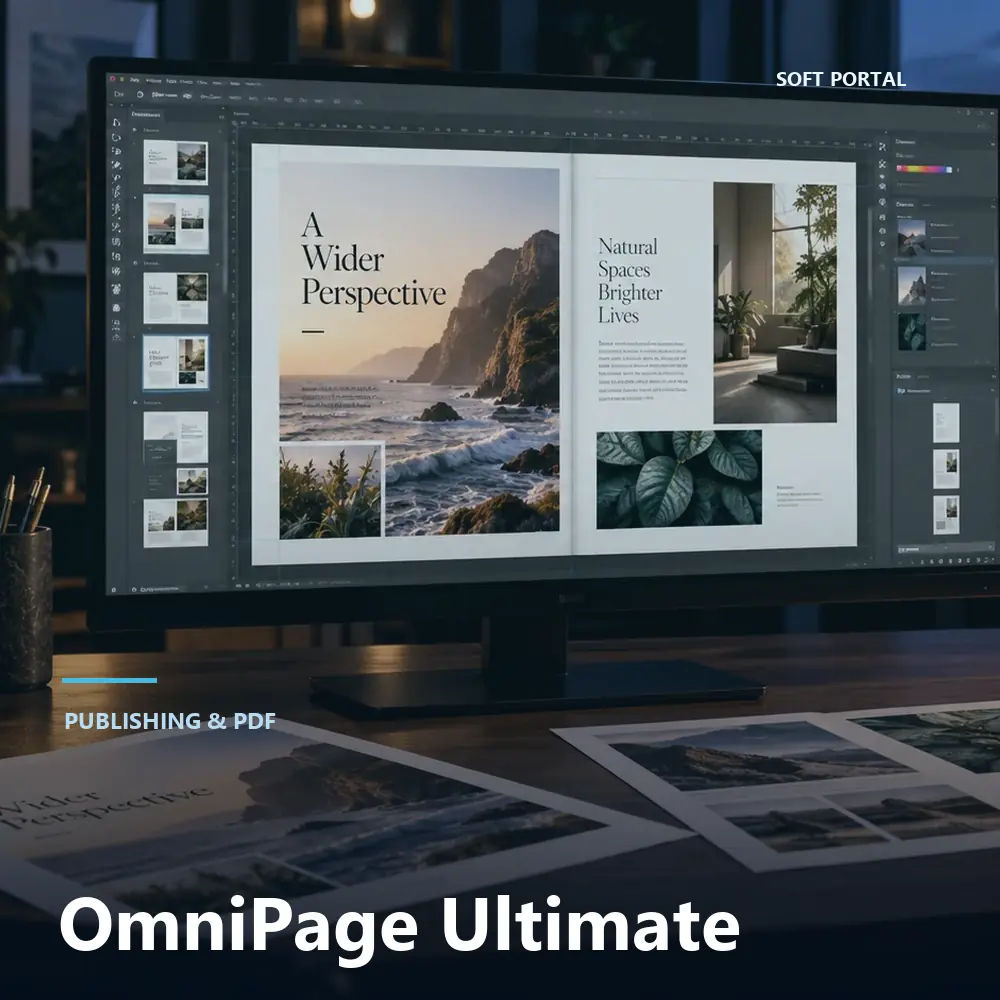Click the top icon in the narrow right-side icon strip
Screen dimensions: 1000x1000
point(882,147)
